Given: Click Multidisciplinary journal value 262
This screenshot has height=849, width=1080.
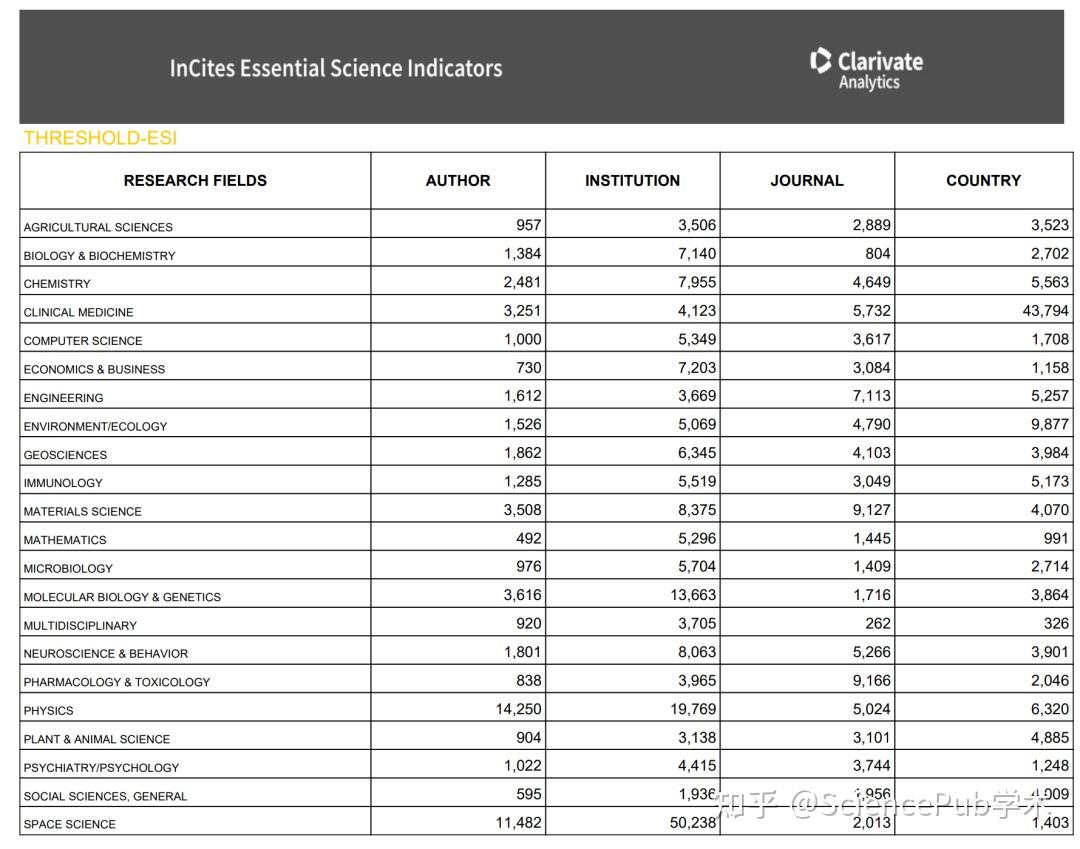Looking at the screenshot, I should click(x=877, y=623).
